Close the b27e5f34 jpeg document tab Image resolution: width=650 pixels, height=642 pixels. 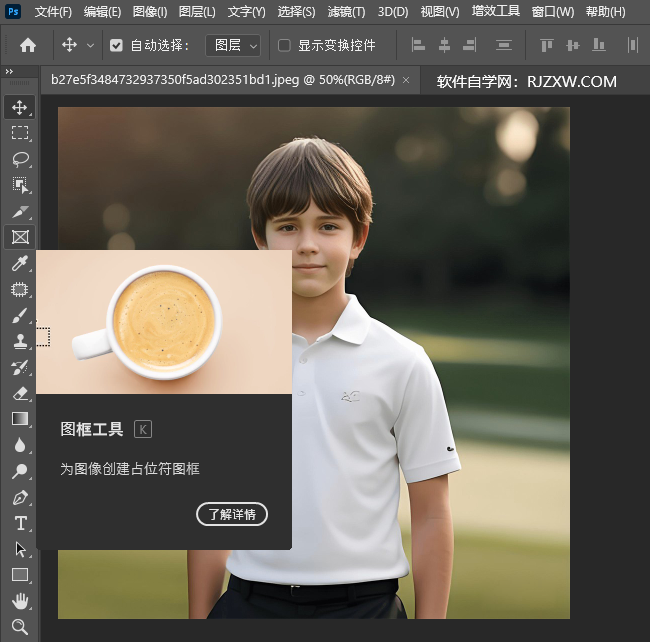click(x=406, y=81)
